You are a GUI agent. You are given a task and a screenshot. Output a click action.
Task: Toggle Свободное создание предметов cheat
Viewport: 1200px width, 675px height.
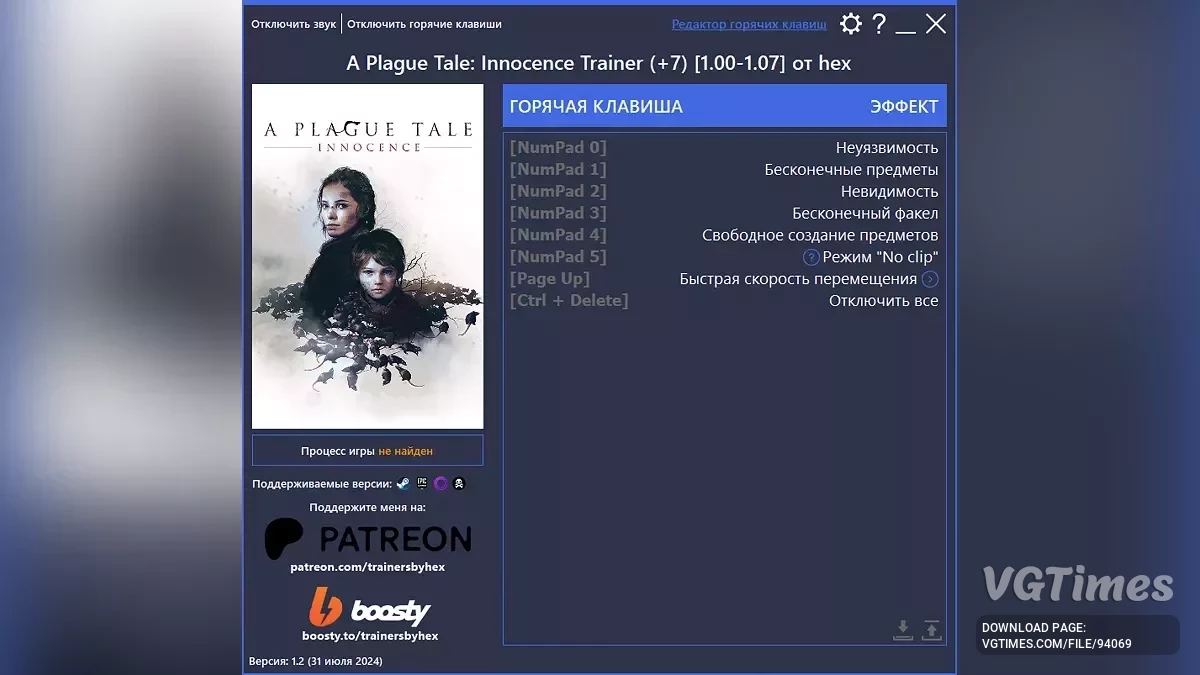pos(820,236)
